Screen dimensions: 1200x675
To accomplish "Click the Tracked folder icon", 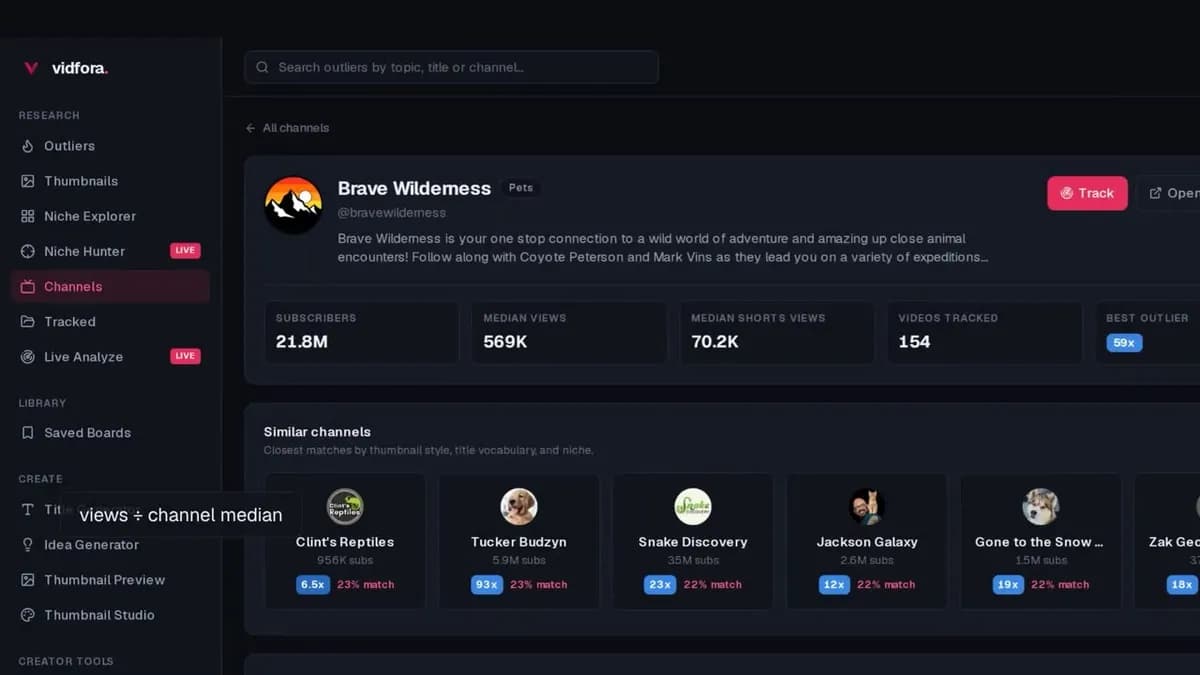I will tap(28, 321).
